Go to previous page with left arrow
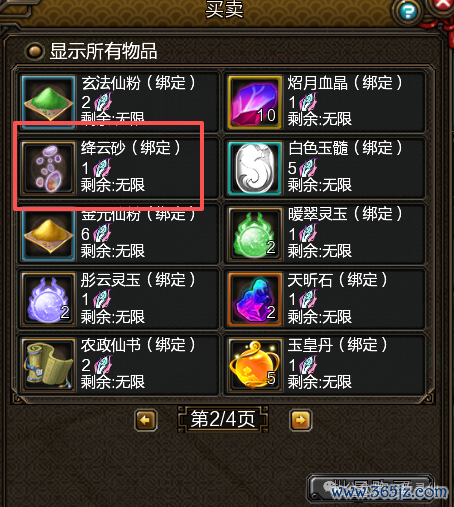Image resolution: width=454 pixels, height=507 pixels. coord(146,420)
